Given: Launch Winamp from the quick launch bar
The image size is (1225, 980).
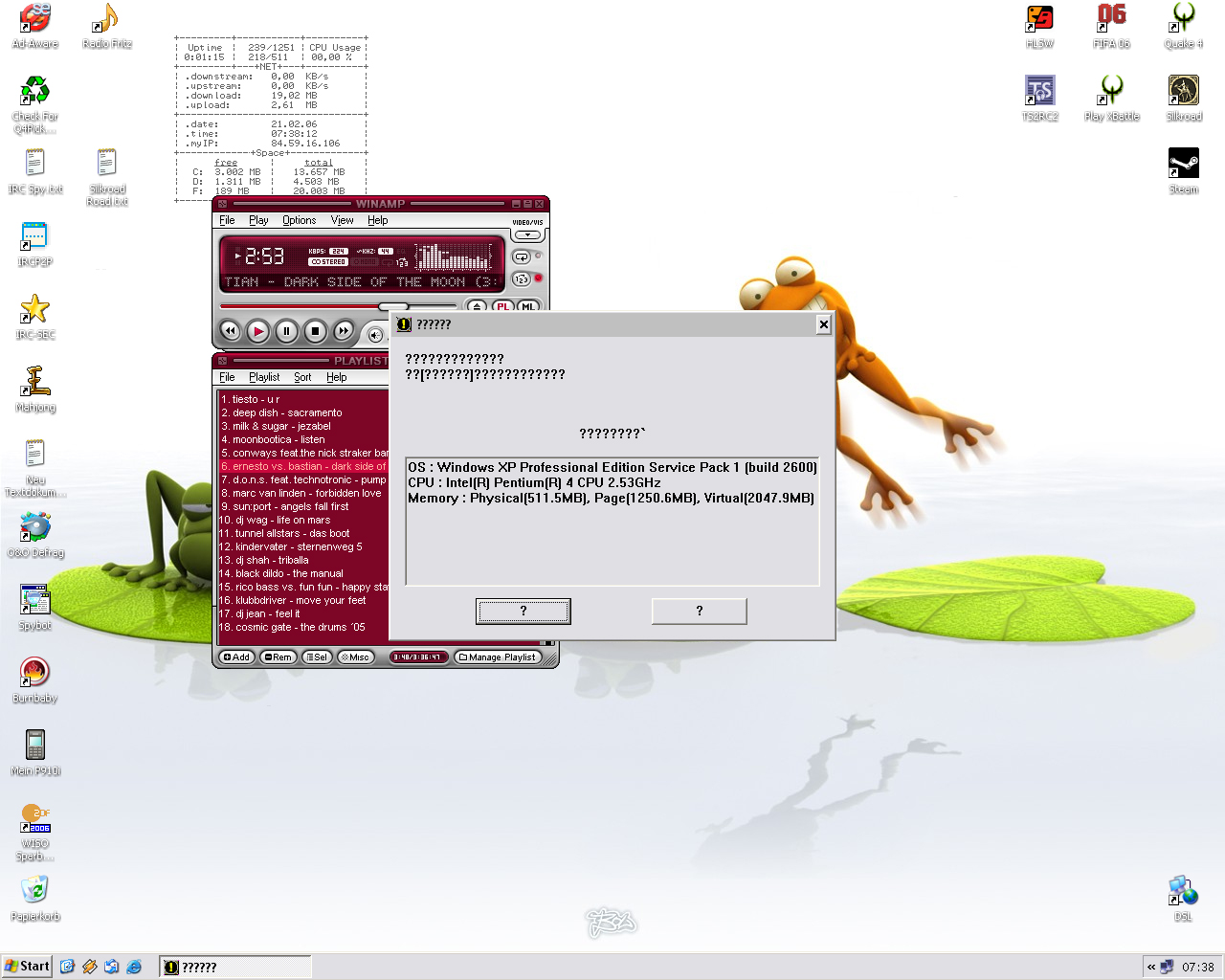Looking at the screenshot, I should 90,967.
